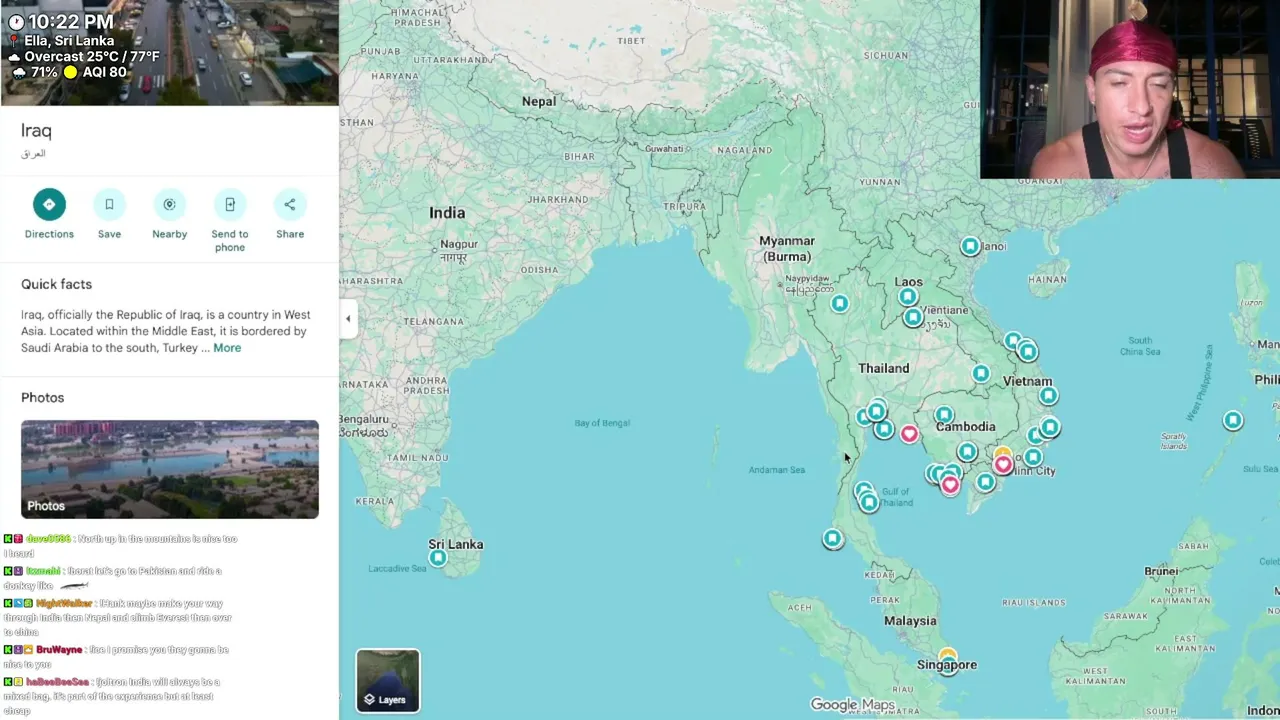
Task: Select the NightWalker chat username
Action: click(x=64, y=604)
